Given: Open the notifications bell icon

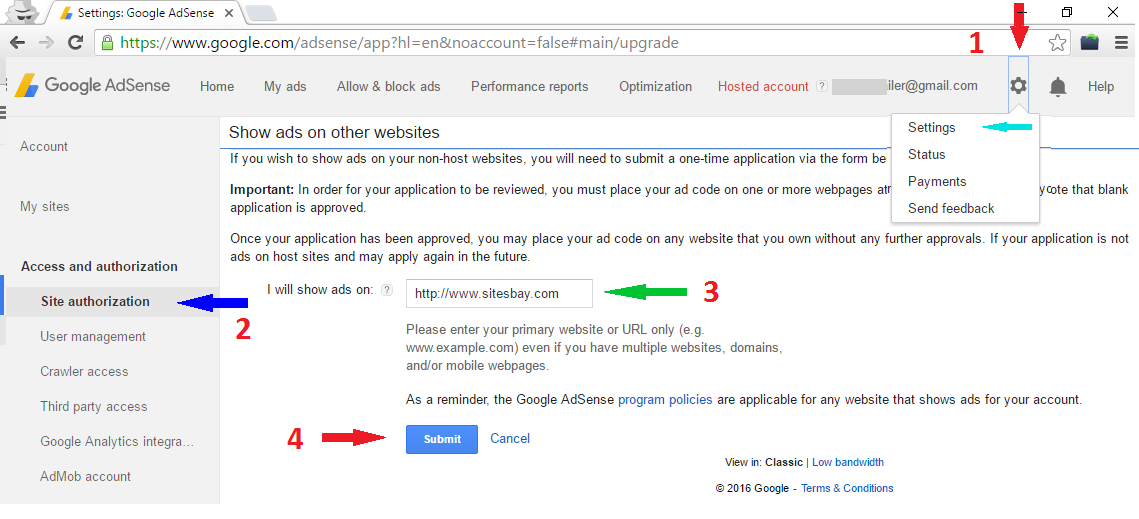Looking at the screenshot, I should (1058, 87).
